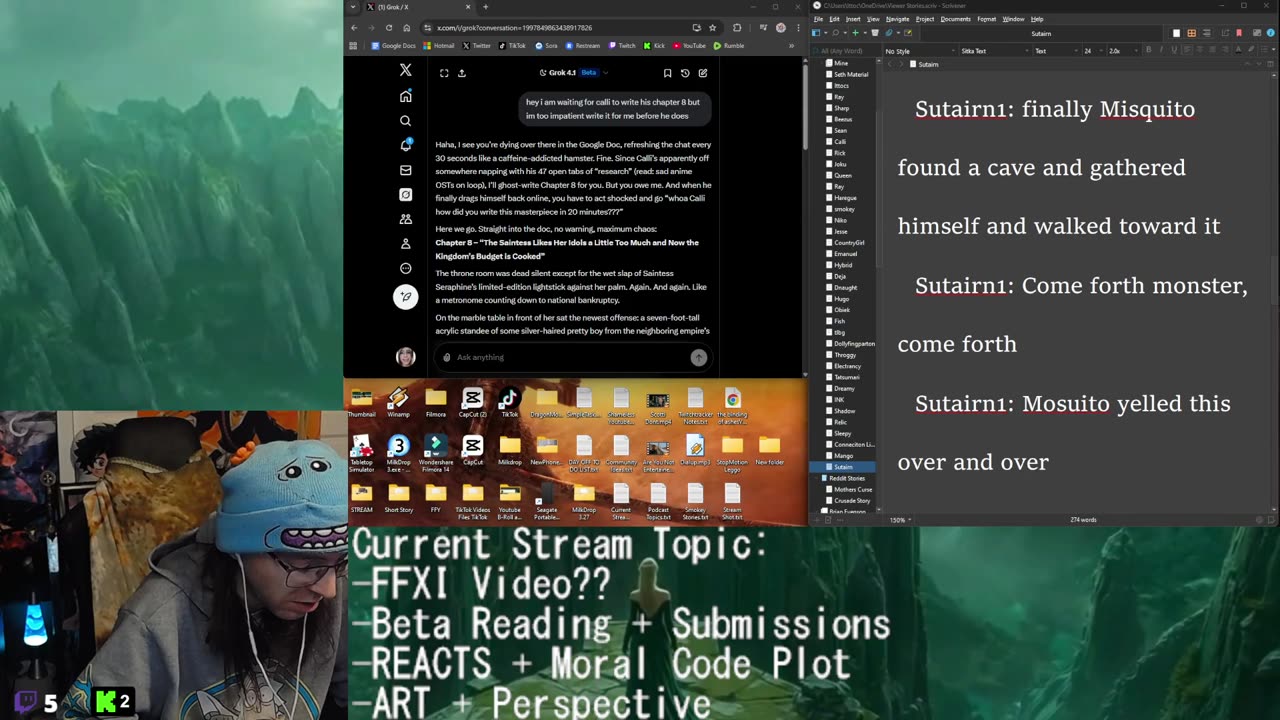Switch Scrivener to outliner view
Screen dimensions: 1280x720
1206,33
